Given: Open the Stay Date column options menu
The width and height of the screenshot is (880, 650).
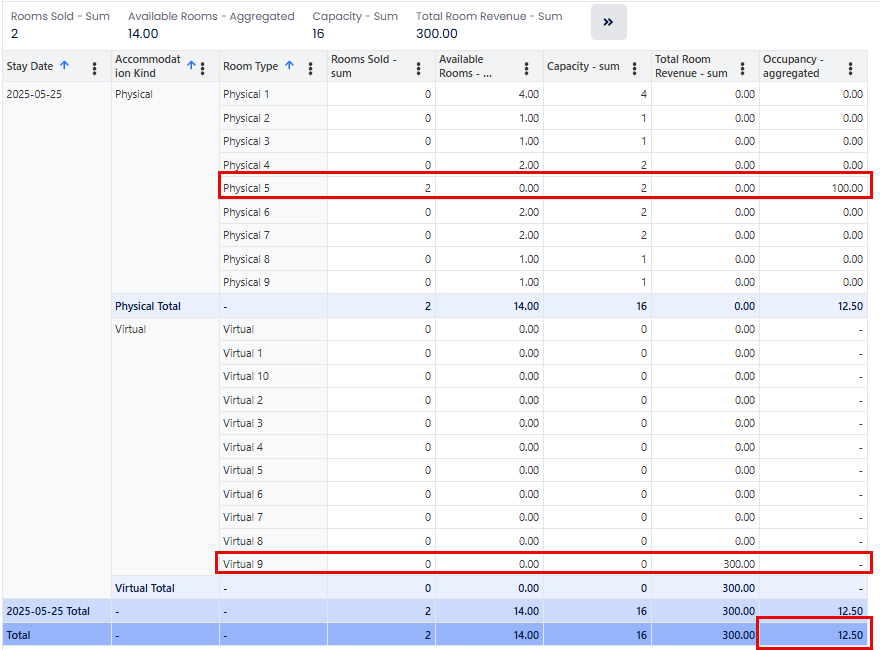Looking at the screenshot, I should [95, 68].
